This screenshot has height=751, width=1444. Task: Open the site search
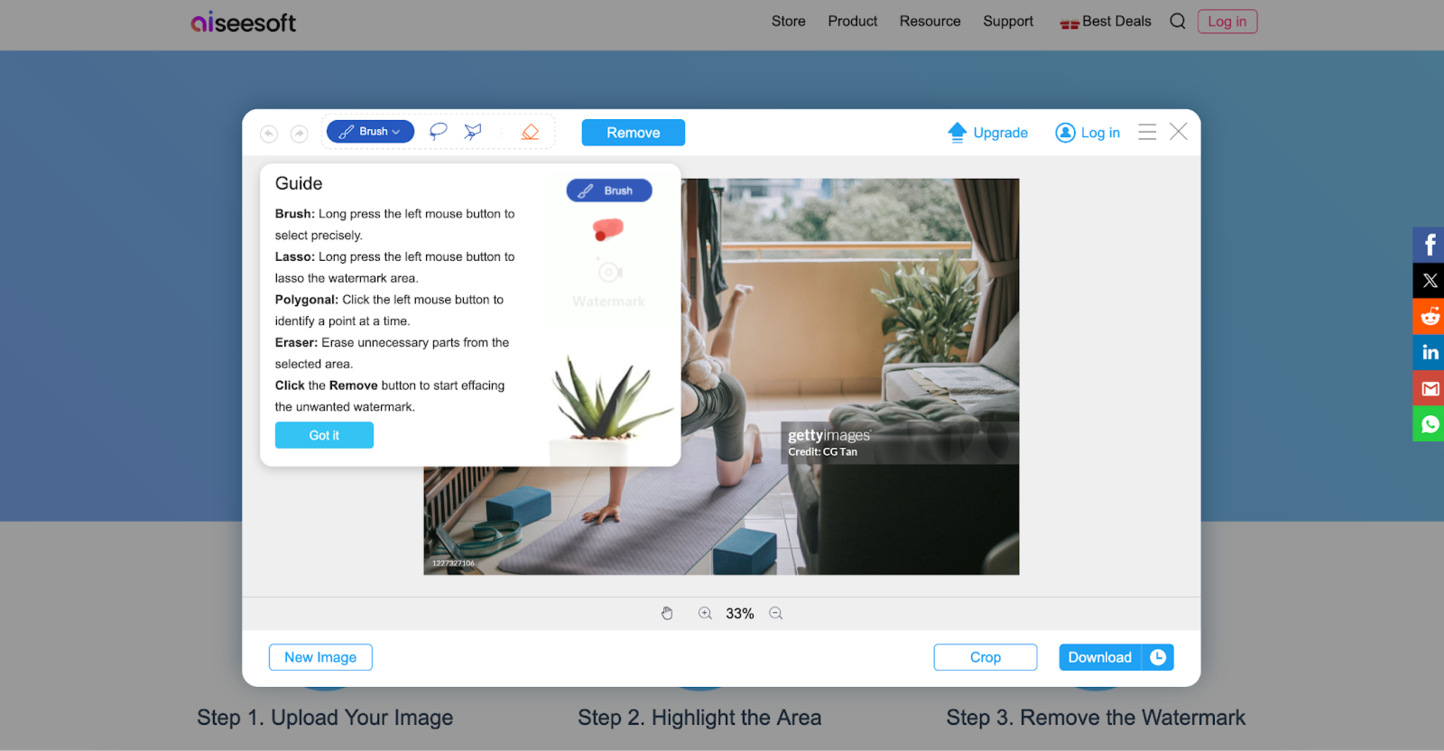[1177, 20]
